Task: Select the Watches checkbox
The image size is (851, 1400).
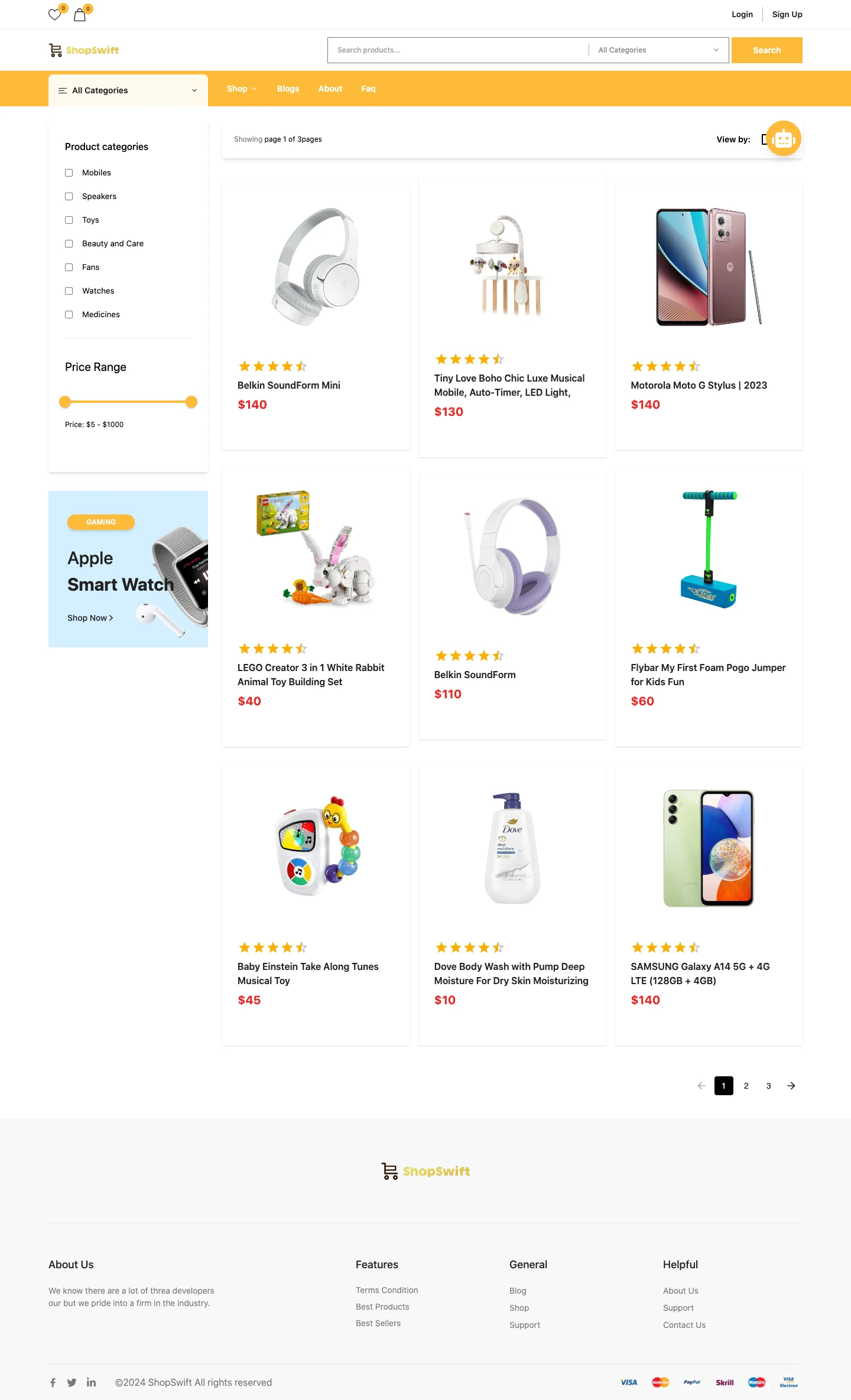Action: point(69,291)
